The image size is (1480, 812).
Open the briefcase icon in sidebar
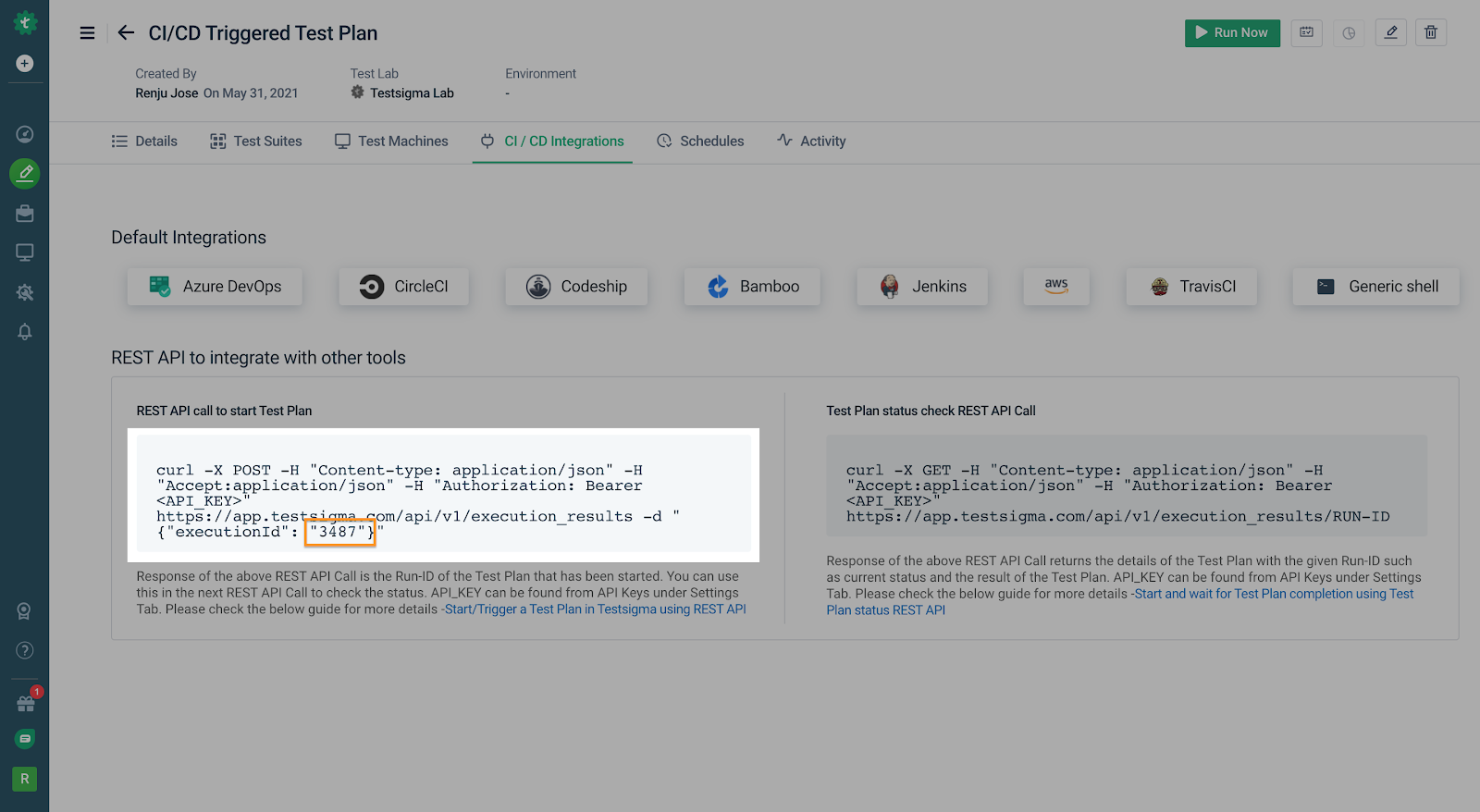point(25,214)
